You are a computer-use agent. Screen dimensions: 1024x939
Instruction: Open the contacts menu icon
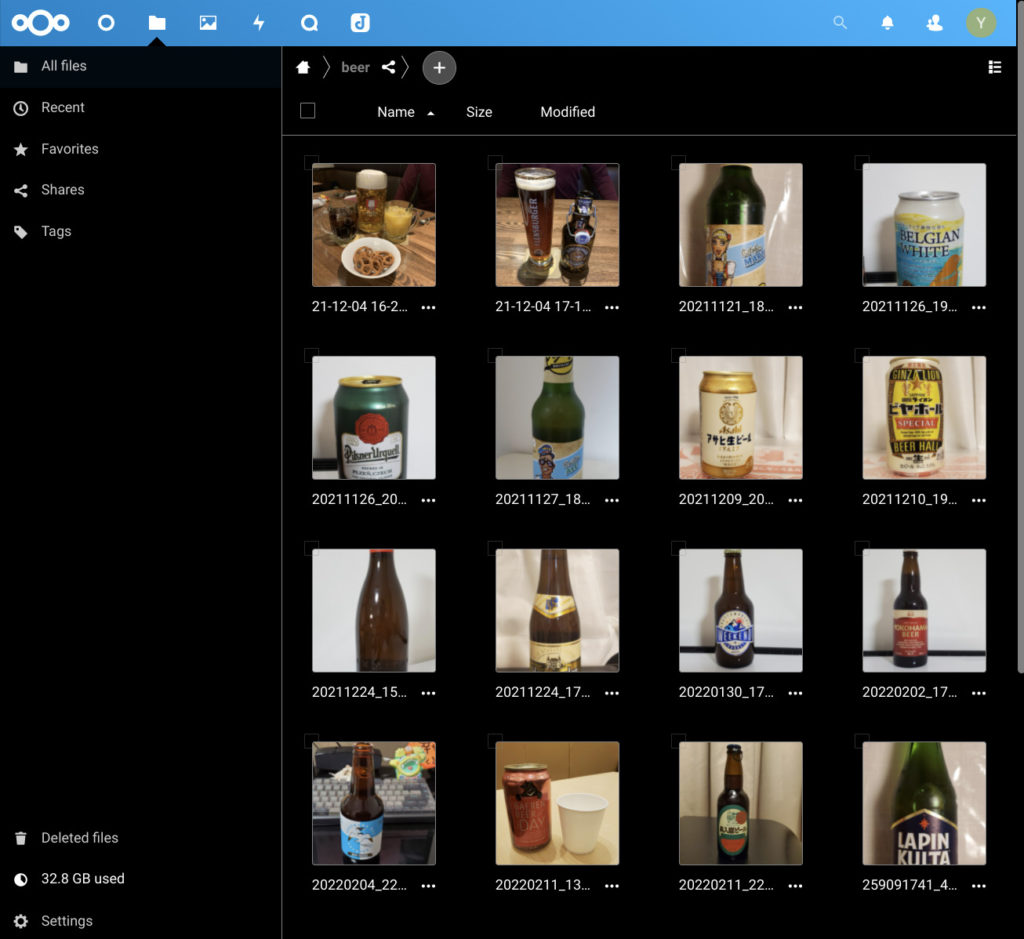[x=934, y=23]
